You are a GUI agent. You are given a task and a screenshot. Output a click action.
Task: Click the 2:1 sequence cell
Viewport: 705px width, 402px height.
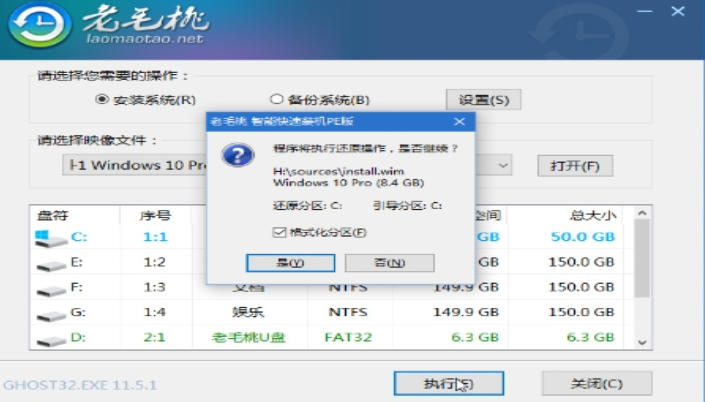tap(154, 337)
